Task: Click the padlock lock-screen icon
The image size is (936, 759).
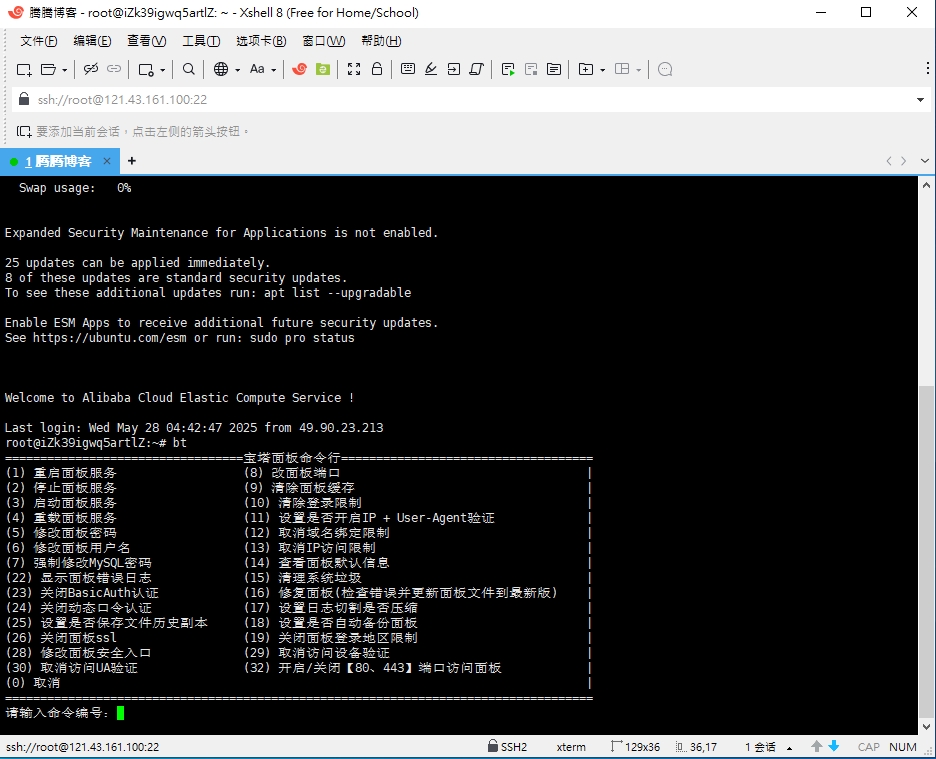Action: pyautogui.click(x=377, y=69)
